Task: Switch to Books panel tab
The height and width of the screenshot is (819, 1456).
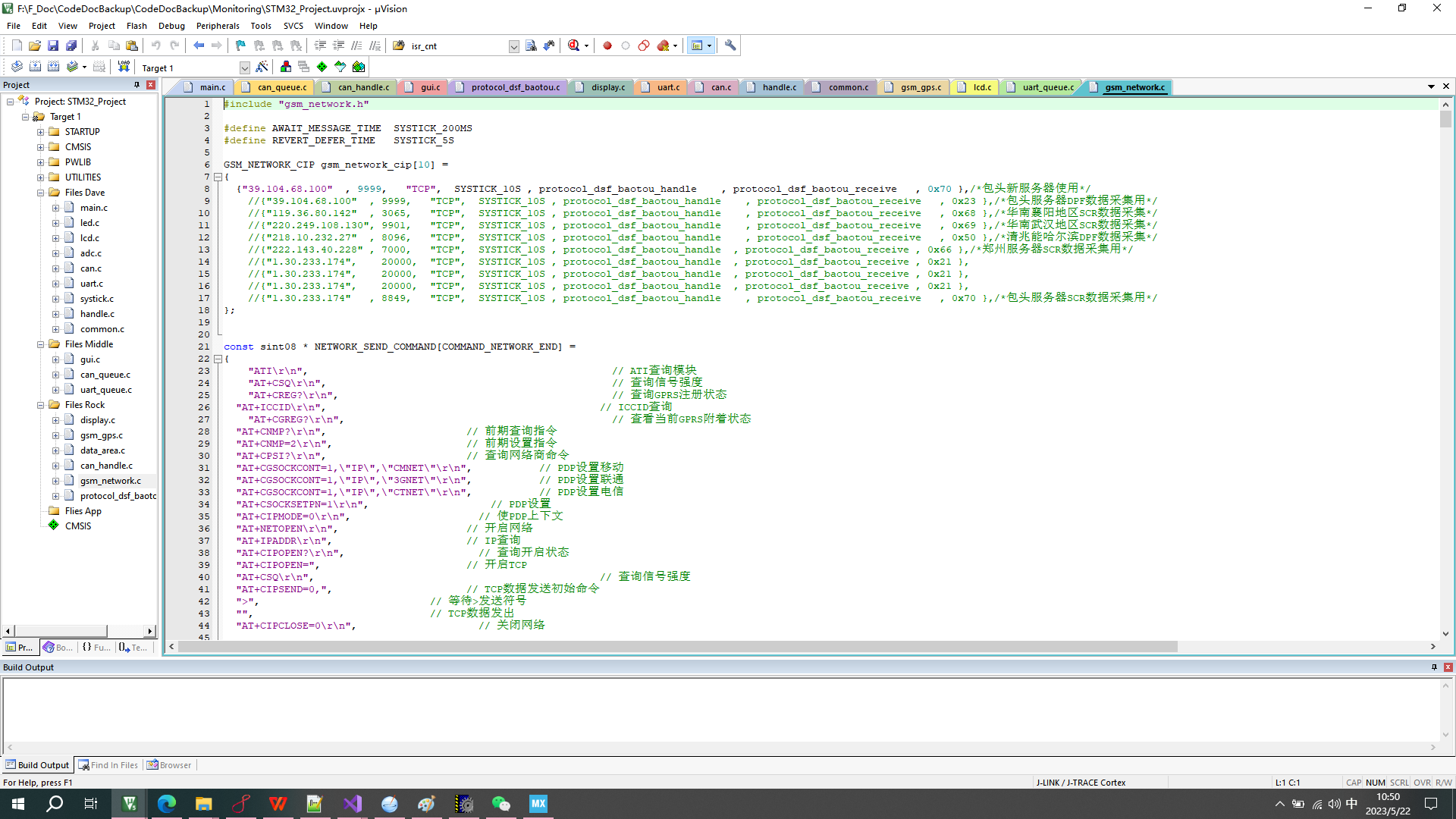Action: click(x=58, y=647)
